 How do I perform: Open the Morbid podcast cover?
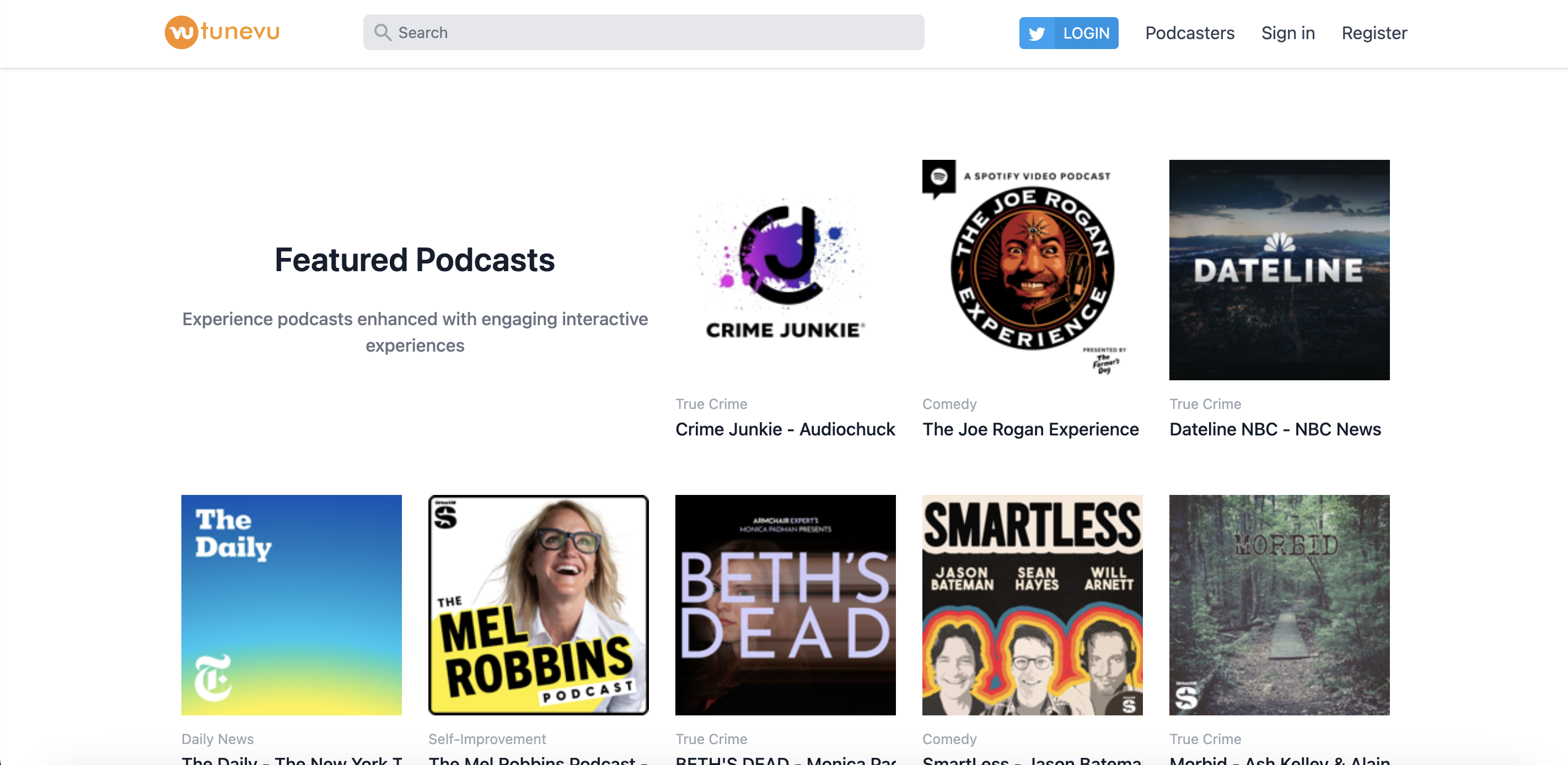pyautogui.click(x=1279, y=604)
